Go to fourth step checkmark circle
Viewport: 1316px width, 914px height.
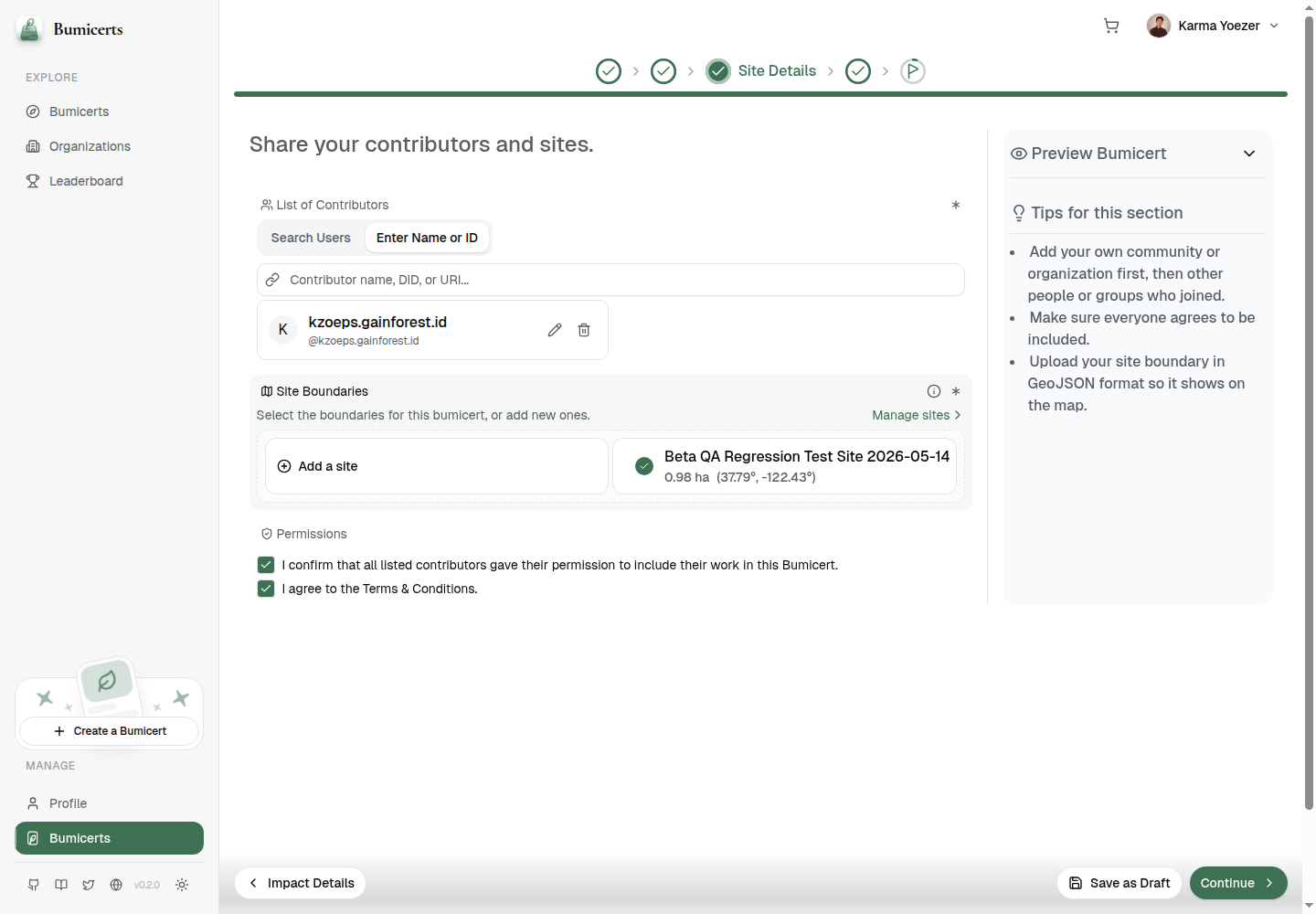click(858, 70)
